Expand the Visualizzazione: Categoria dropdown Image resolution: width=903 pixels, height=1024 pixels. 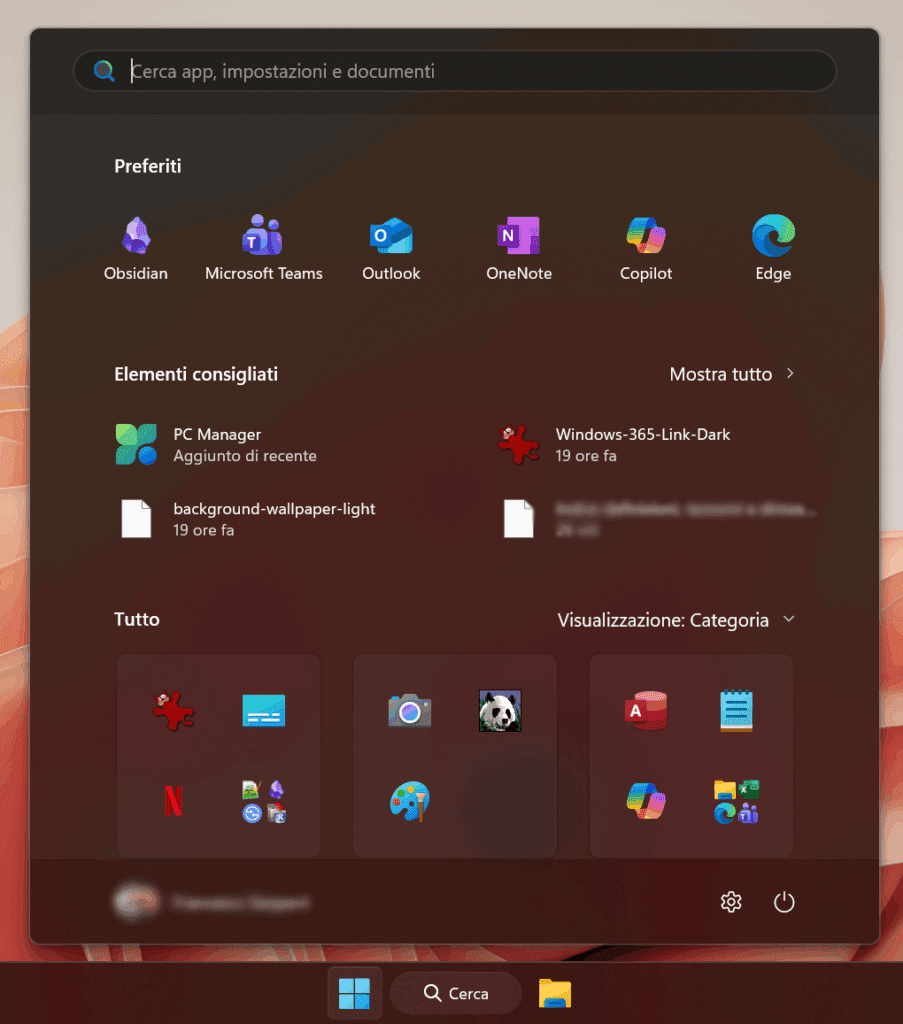[676, 620]
